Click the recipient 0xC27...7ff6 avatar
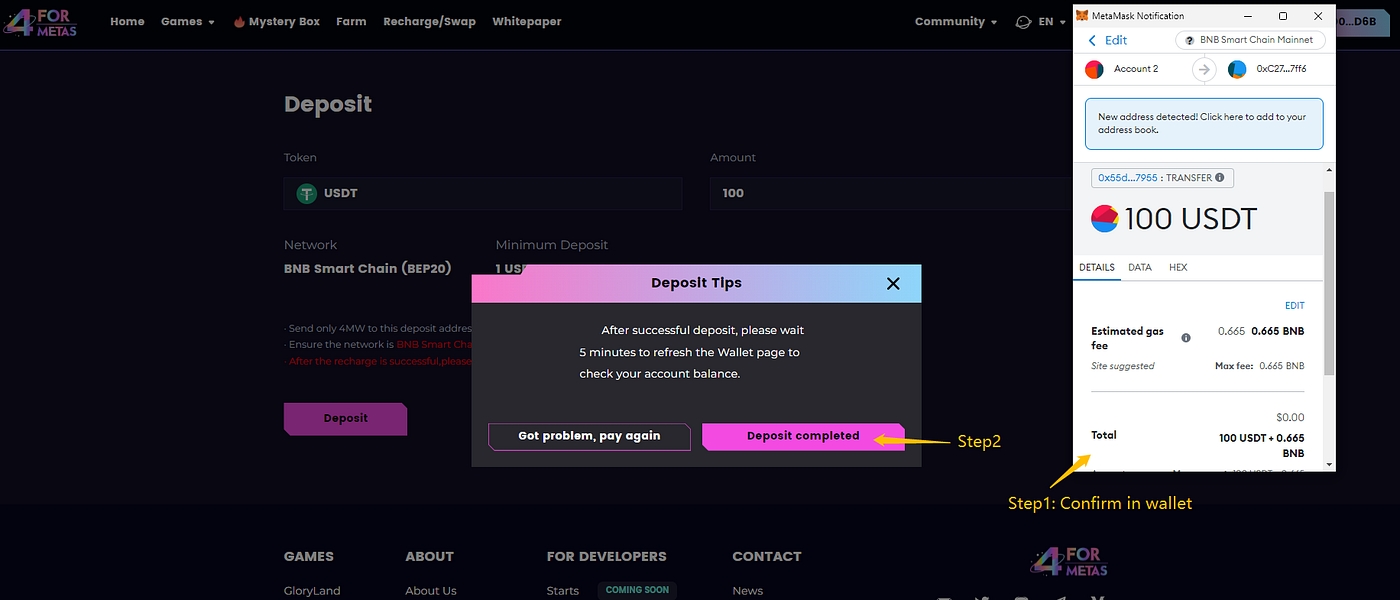Image resolution: width=1400 pixels, height=600 pixels. click(1237, 69)
